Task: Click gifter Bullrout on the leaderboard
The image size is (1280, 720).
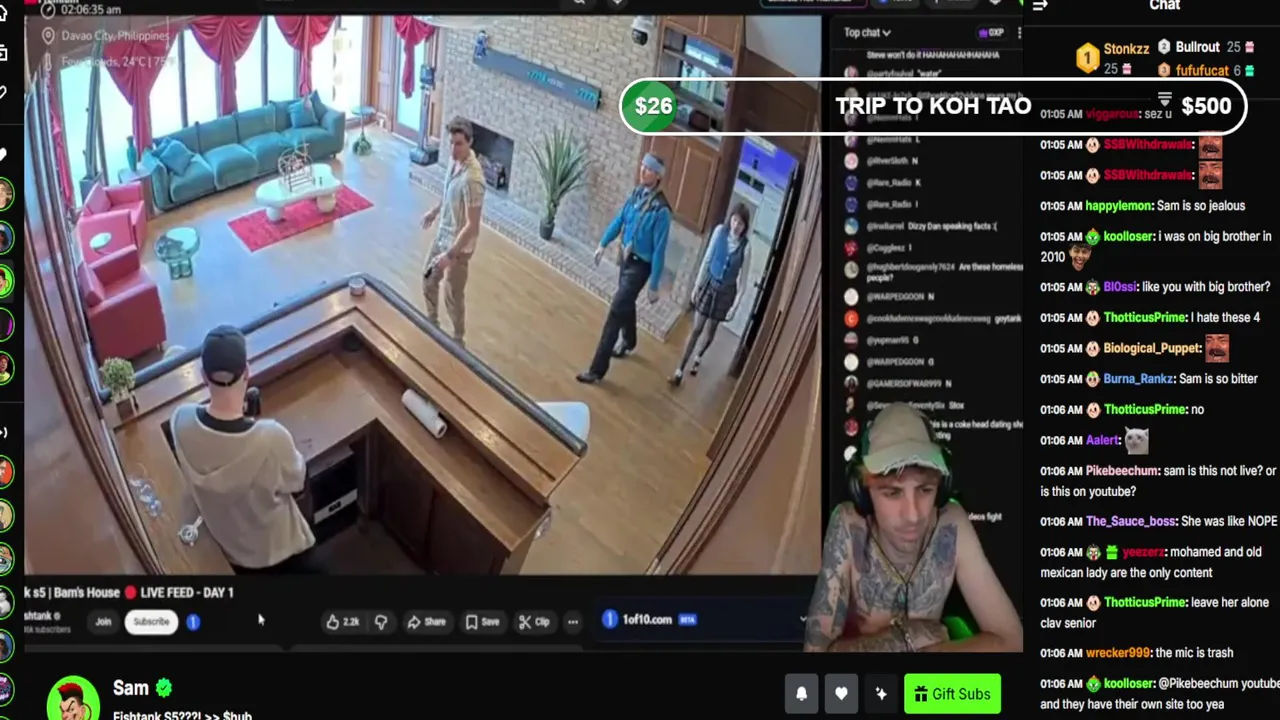Action: (1197, 47)
